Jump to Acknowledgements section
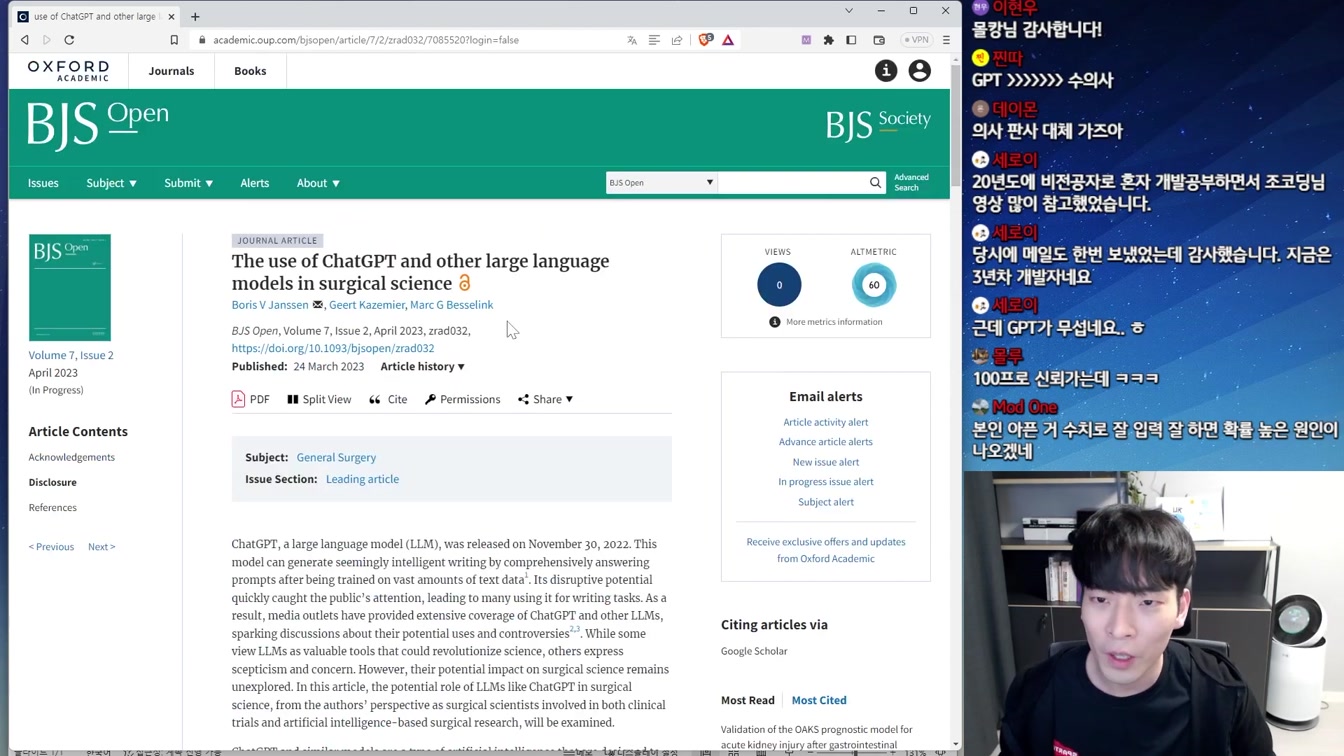Screen dimensions: 1344x756 [72, 457]
